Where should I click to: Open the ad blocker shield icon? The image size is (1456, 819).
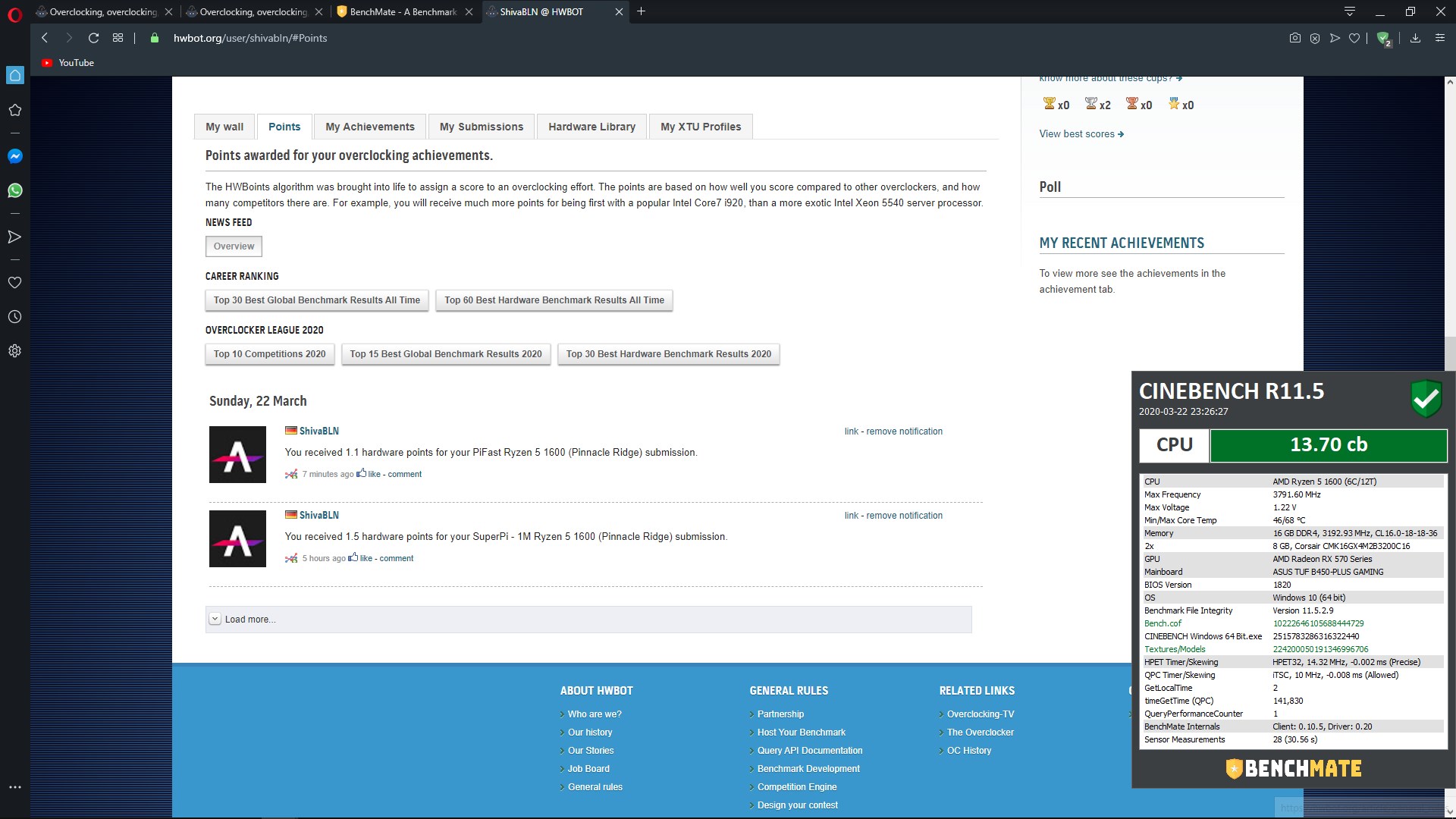tap(1383, 38)
